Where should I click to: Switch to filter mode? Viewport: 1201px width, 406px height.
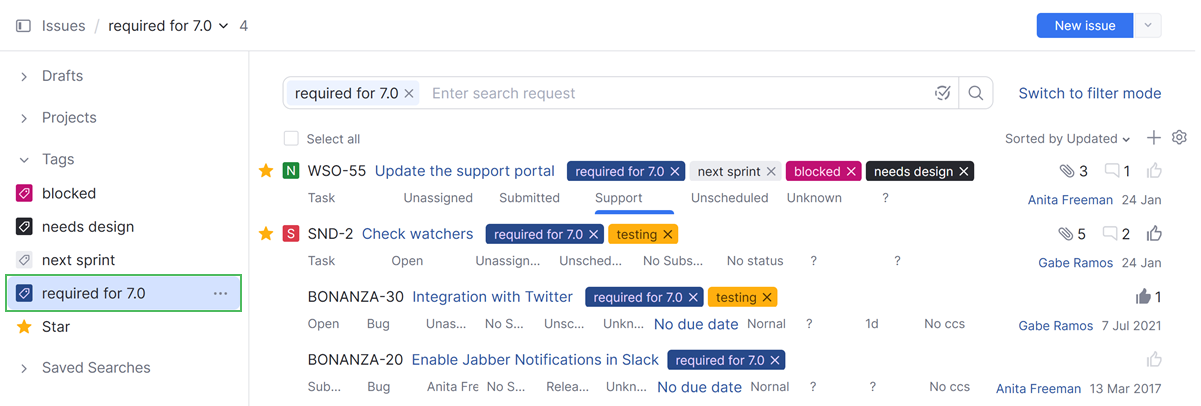1089,93
